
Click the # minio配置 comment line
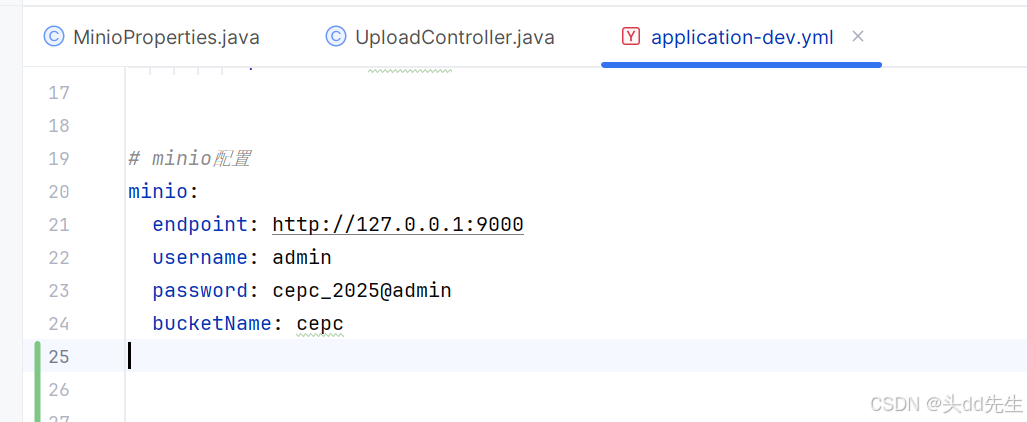(190, 159)
